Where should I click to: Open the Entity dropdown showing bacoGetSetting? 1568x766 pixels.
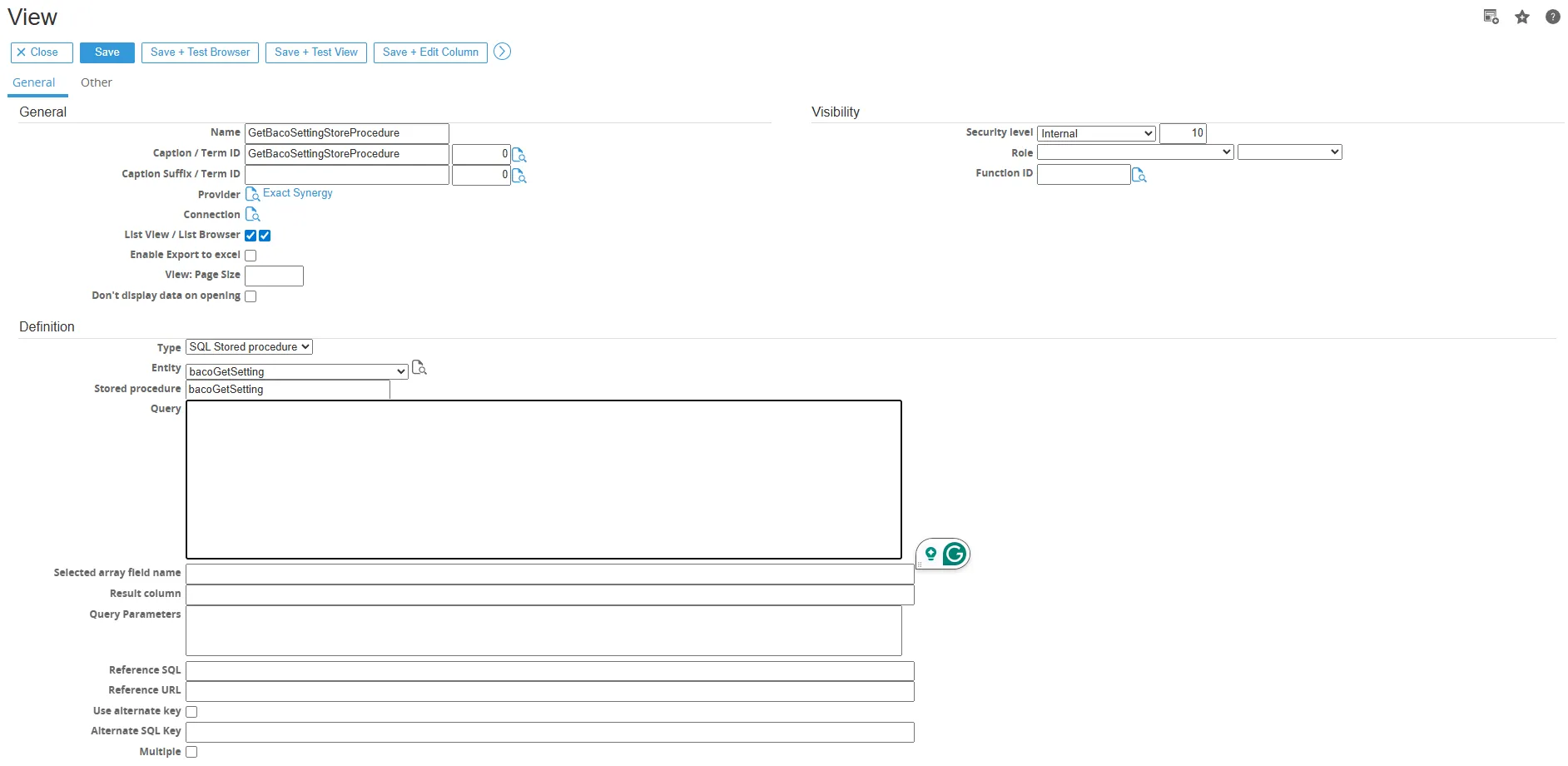[296, 371]
